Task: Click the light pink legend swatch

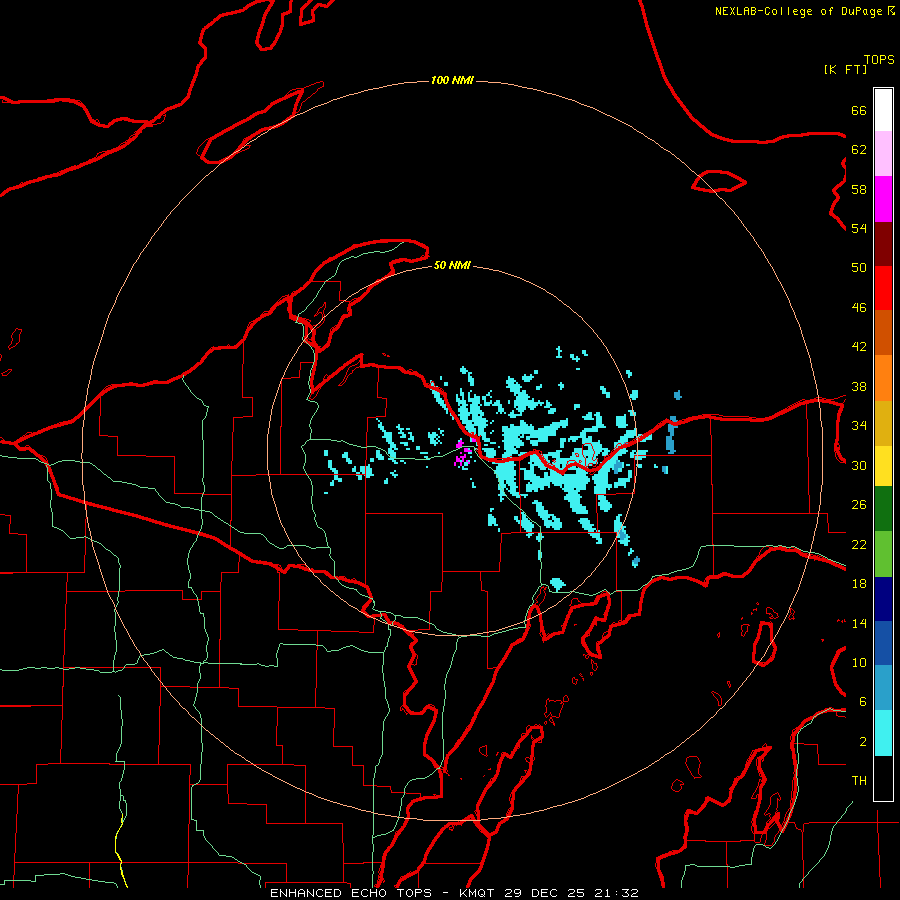Action: click(x=883, y=154)
